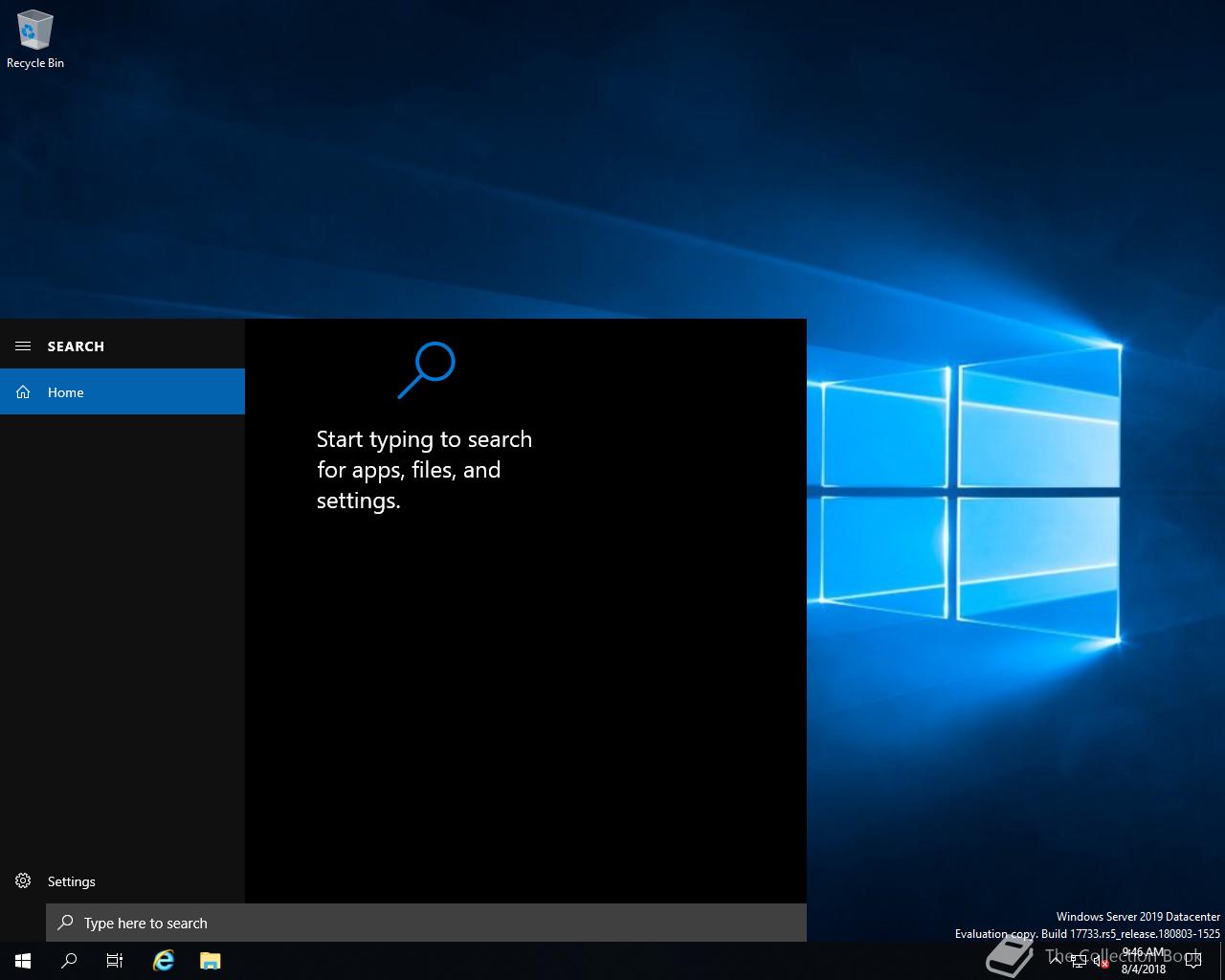Image resolution: width=1225 pixels, height=980 pixels.
Task: Open the Windows Start button
Action: pos(23,961)
